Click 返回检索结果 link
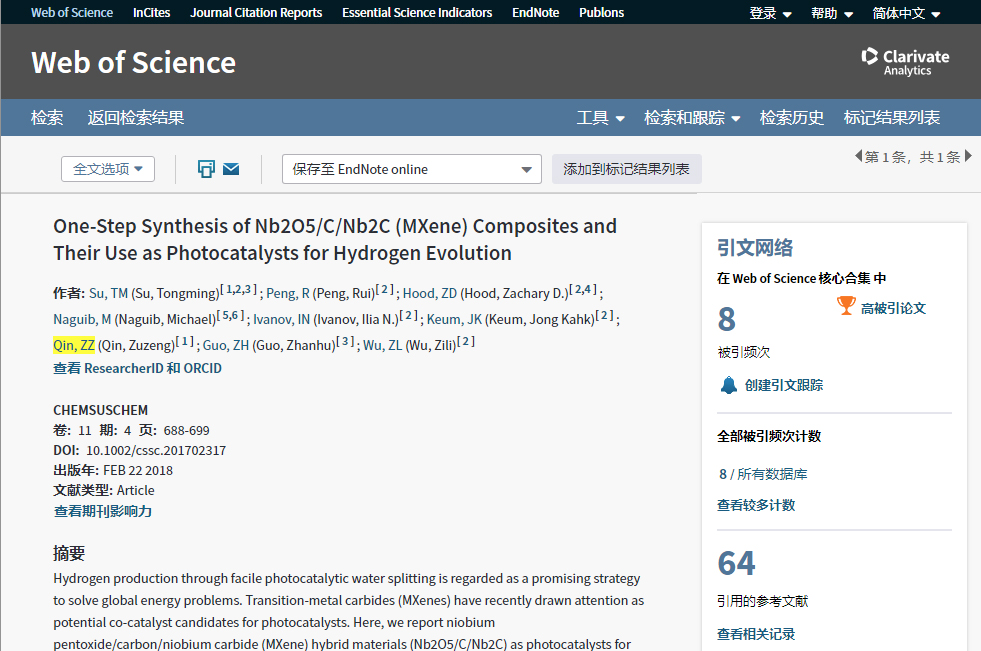The height and width of the screenshot is (651, 981). [x=136, y=118]
